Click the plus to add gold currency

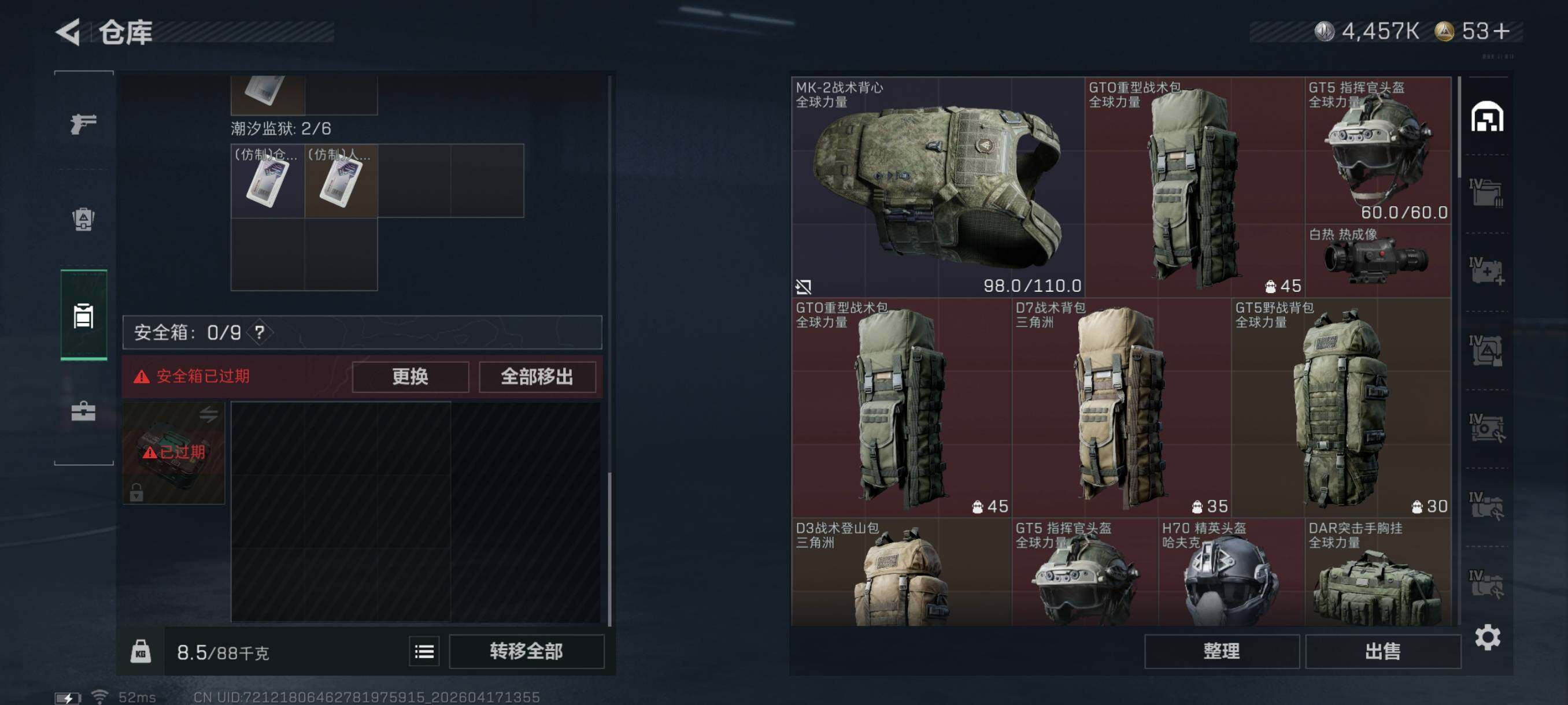(1501, 31)
